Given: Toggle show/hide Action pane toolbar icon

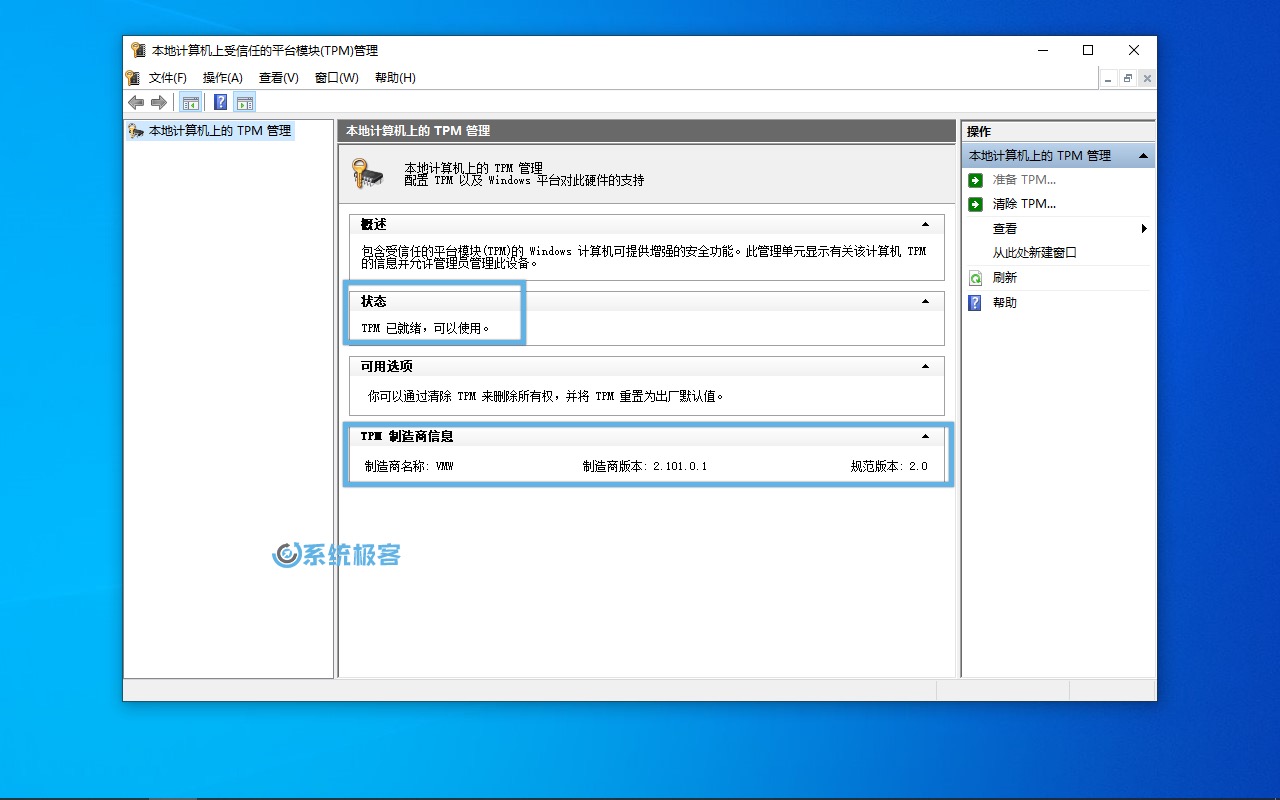Looking at the screenshot, I should pyautogui.click(x=245, y=102).
